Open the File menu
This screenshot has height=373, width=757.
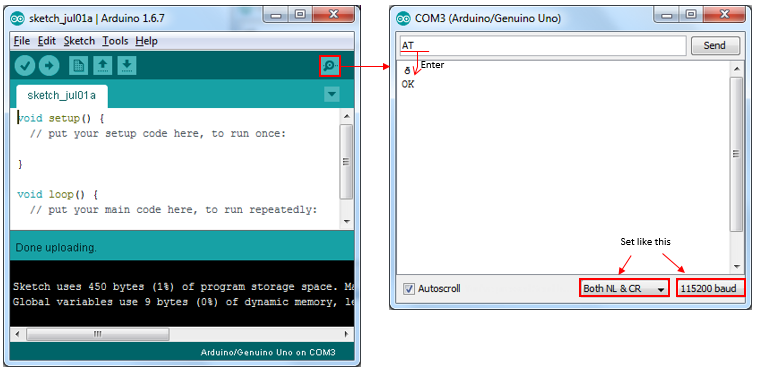pyautogui.click(x=22, y=41)
